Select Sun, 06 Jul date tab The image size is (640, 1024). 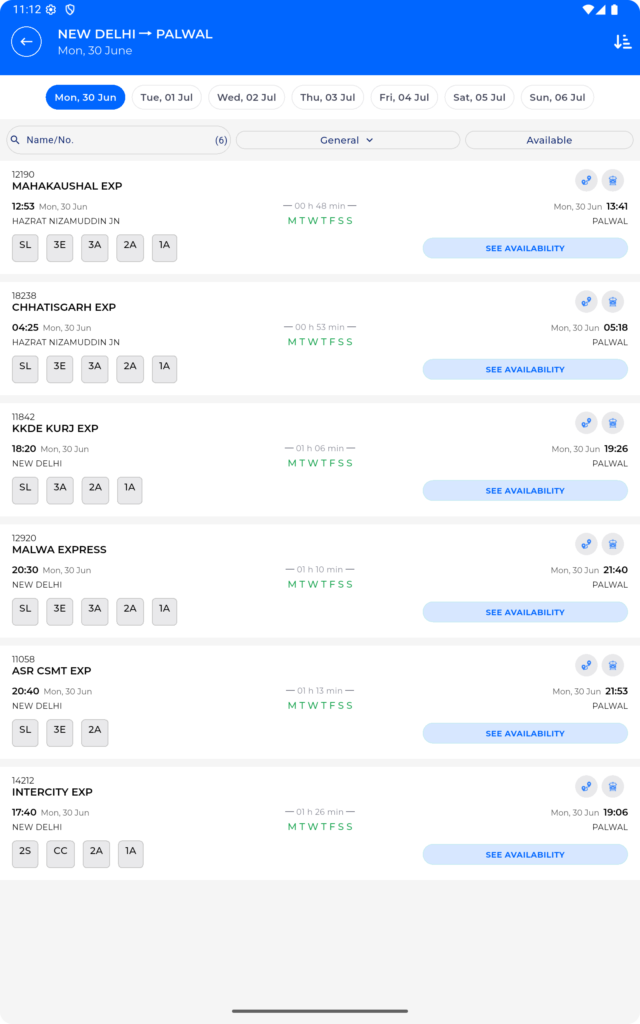click(x=557, y=97)
